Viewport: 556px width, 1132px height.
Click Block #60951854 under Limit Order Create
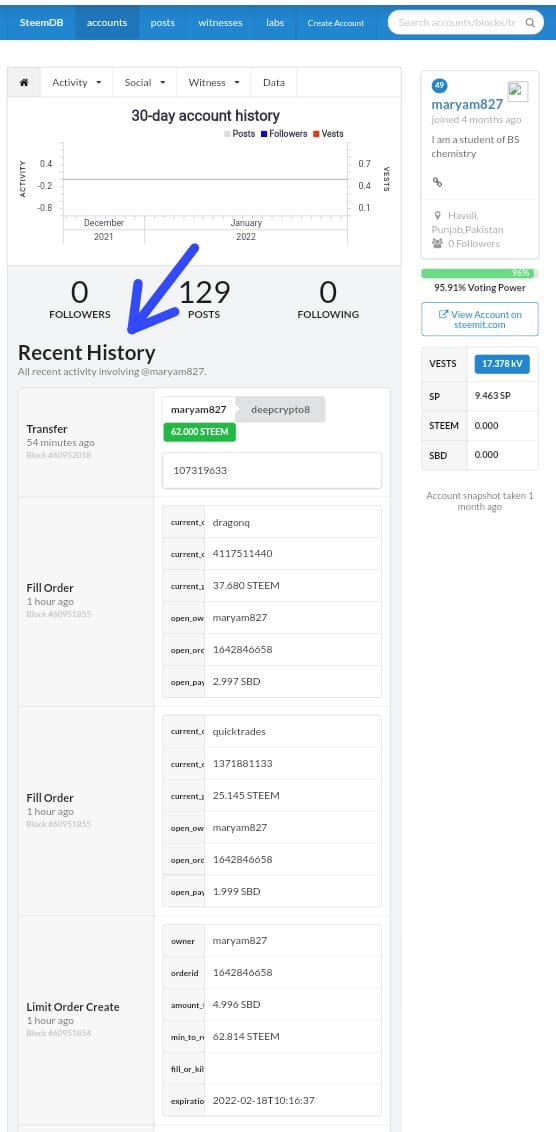58,1033
